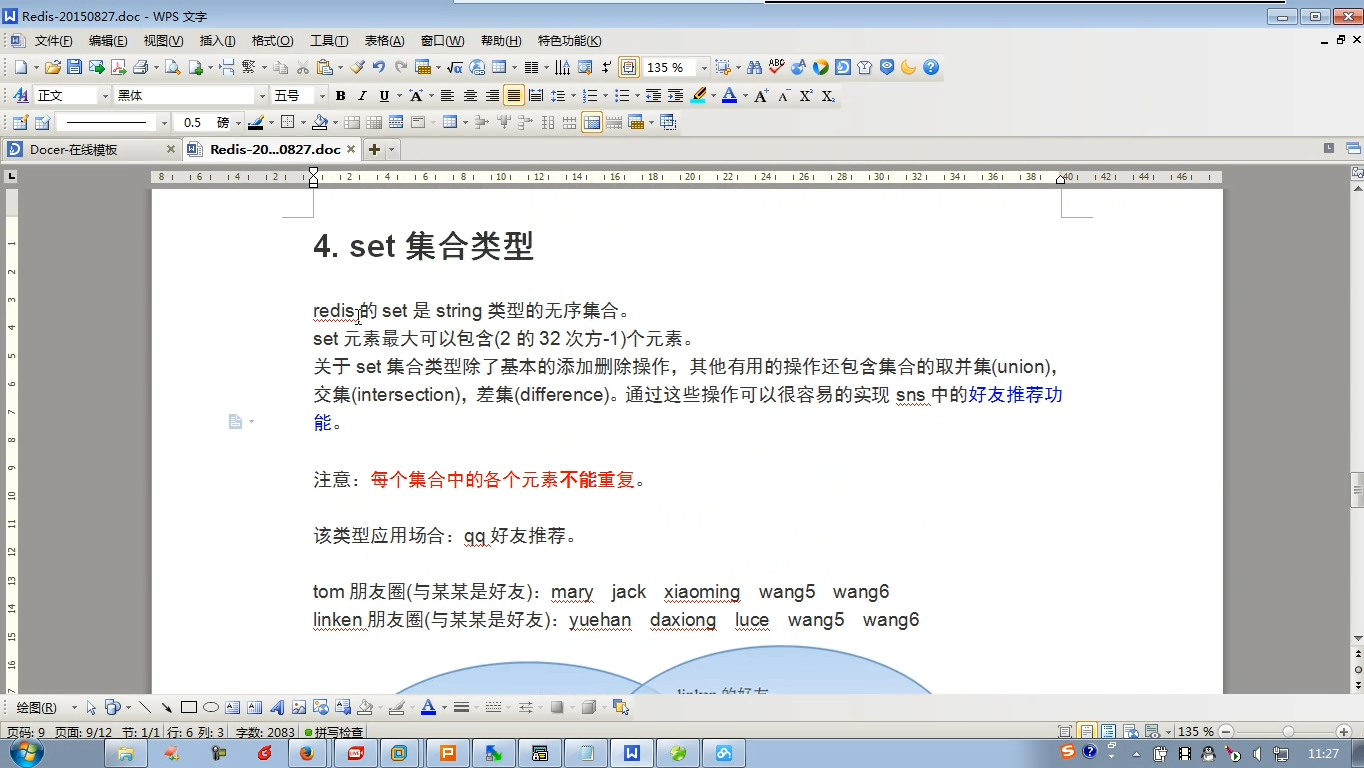Open Print Preview with the magnifier page icon

pos(172,68)
